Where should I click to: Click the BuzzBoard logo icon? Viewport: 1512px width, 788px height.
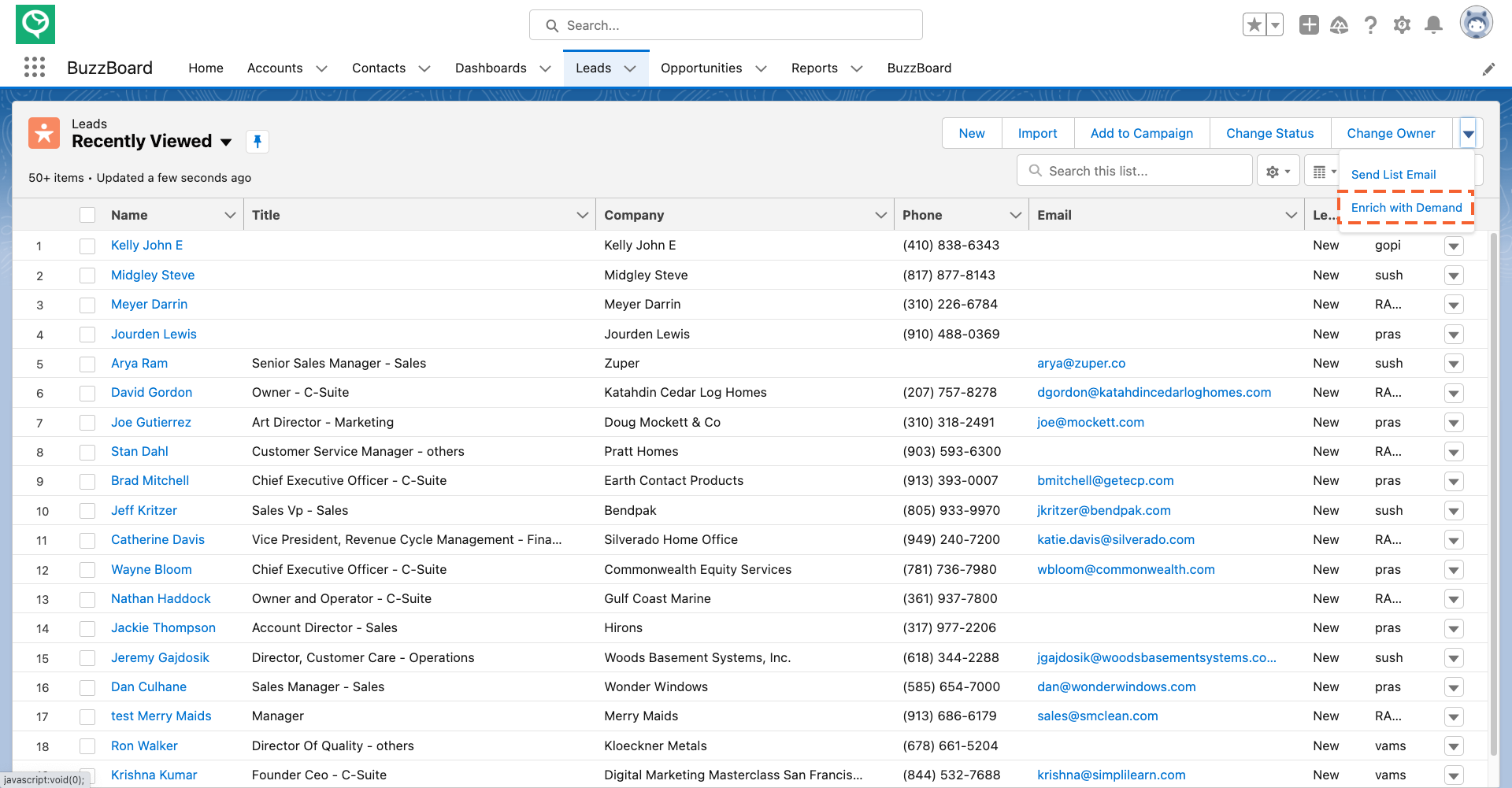[x=35, y=24]
